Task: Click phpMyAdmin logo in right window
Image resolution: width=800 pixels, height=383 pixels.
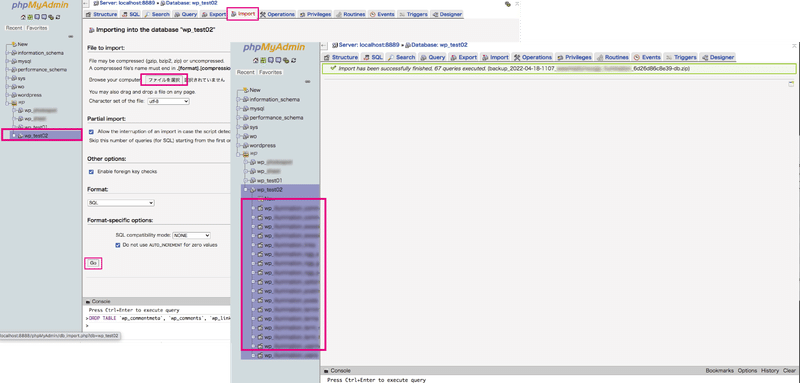Action: [x=274, y=47]
